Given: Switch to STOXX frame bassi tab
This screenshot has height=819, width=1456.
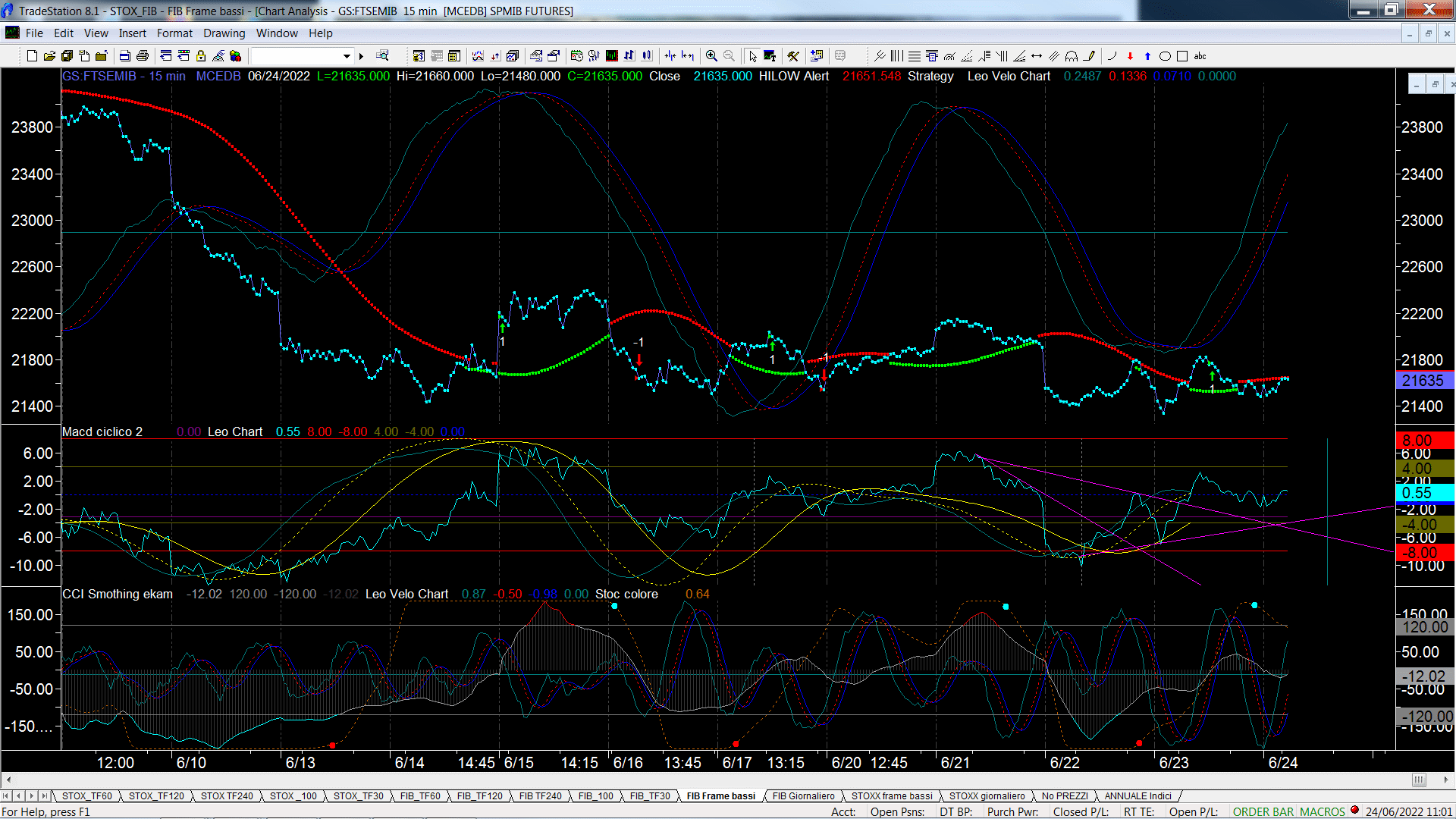Looking at the screenshot, I should pyautogui.click(x=892, y=796).
